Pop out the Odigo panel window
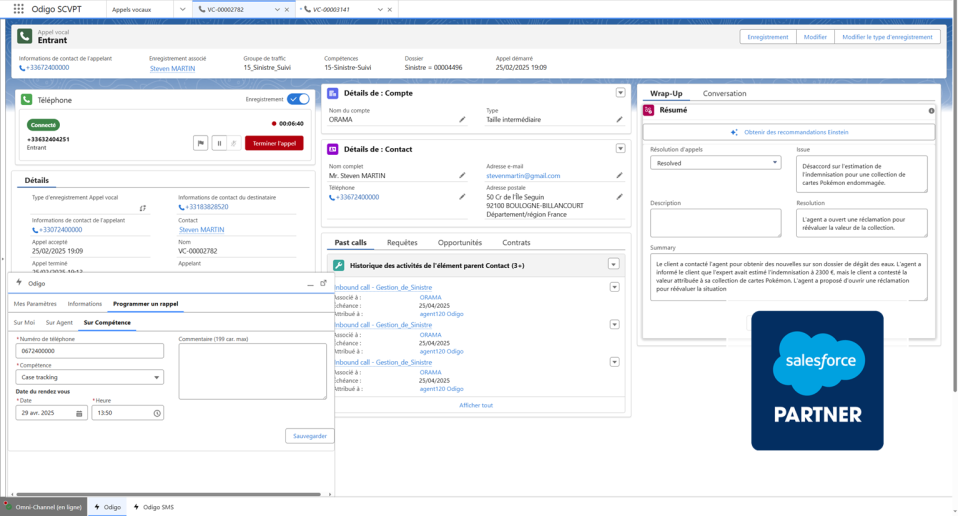The image size is (958, 516). [323, 283]
